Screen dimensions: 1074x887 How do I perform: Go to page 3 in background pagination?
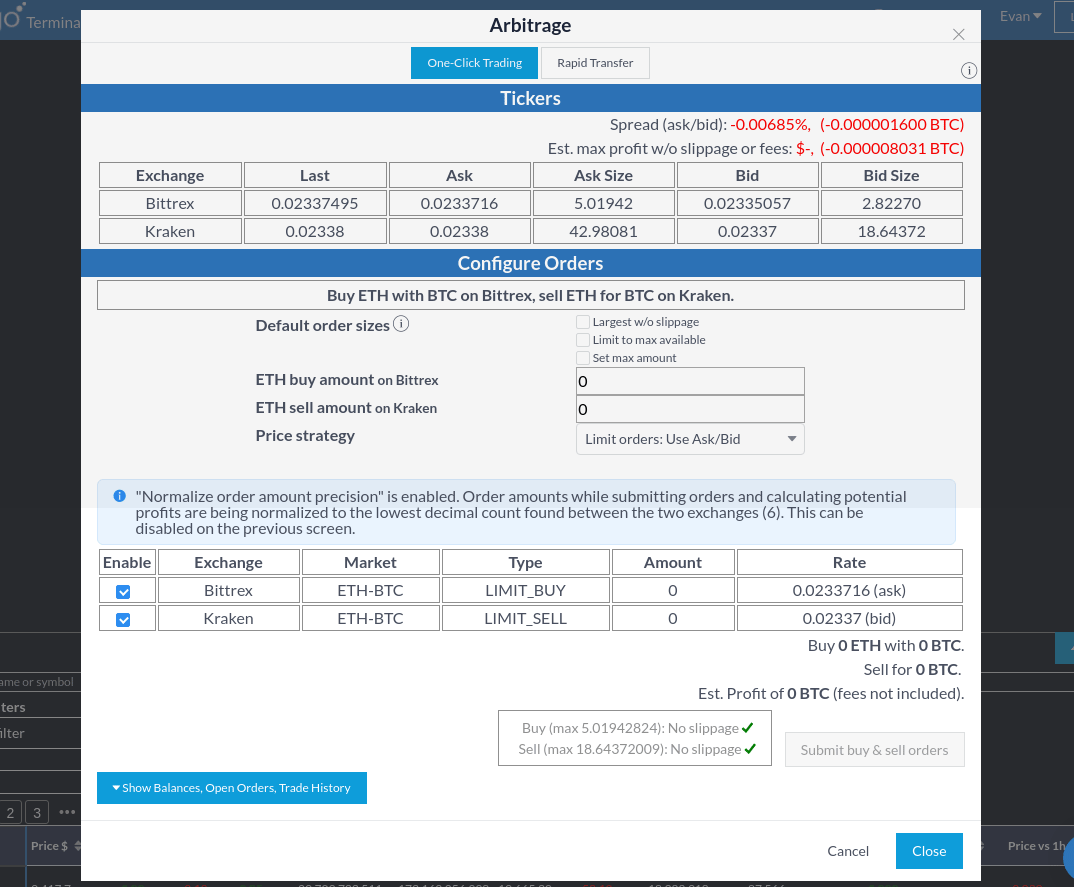coord(37,813)
